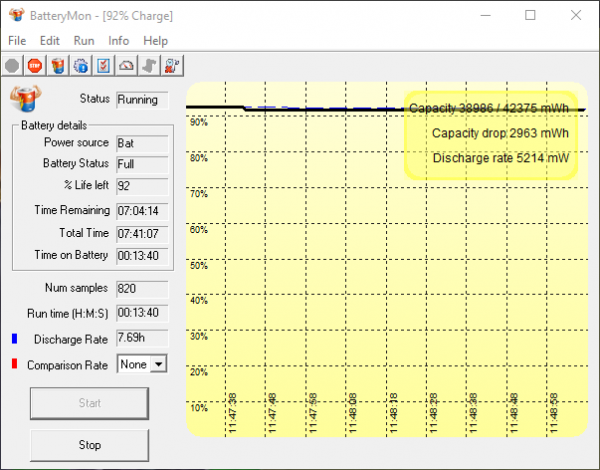Click the Power source field showing Bat
The height and width of the screenshot is (470, 600).
(142, 144)
